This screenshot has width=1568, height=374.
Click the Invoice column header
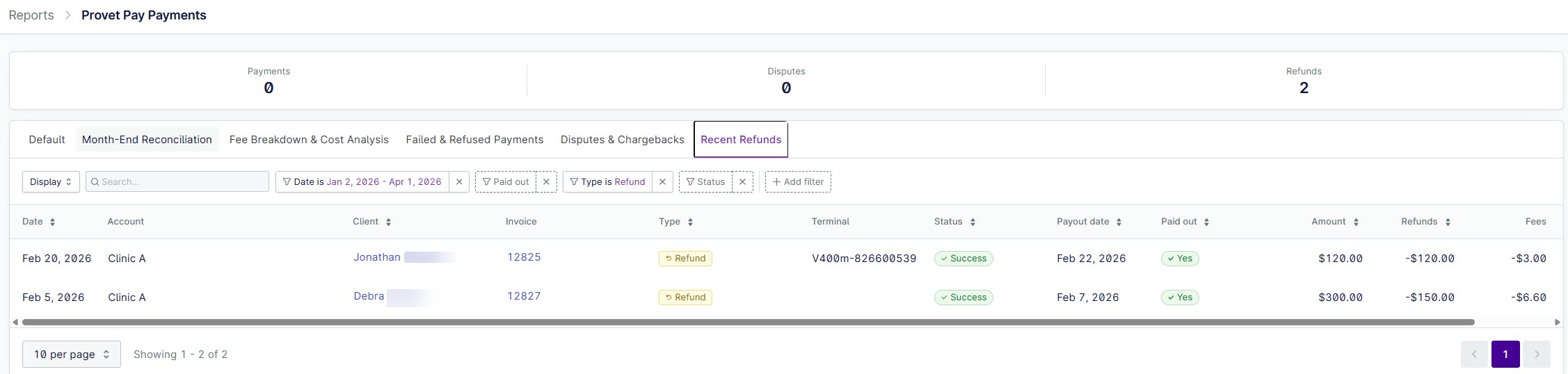coord(521,222)
